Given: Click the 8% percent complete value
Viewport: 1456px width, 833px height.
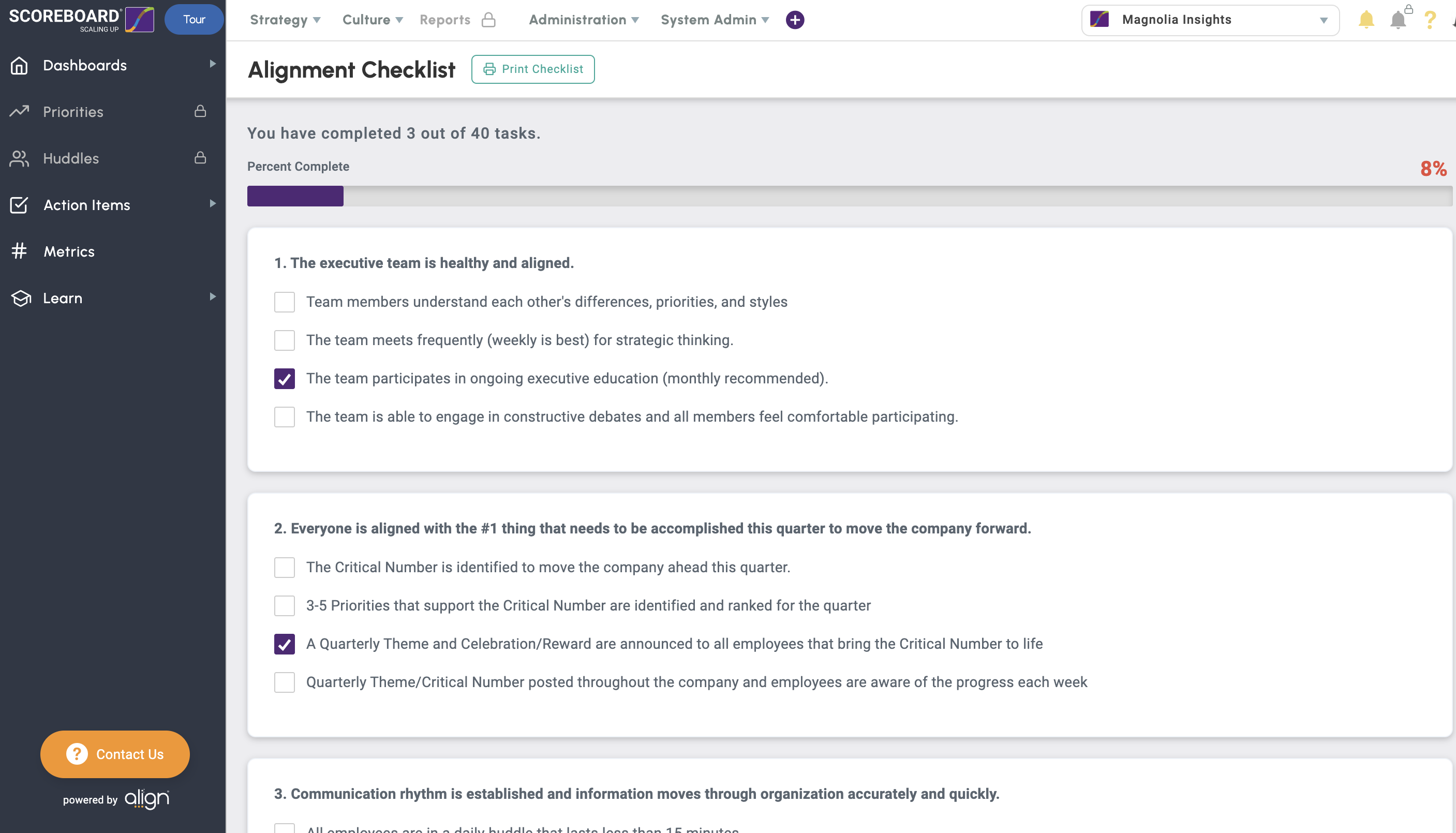Looking at the screenshot, I should tap(1433, 169).
